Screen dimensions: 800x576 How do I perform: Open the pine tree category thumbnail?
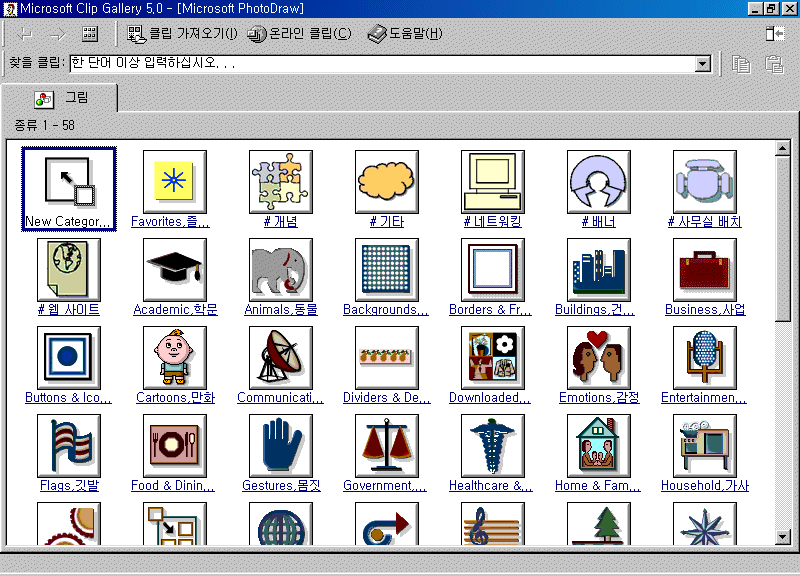[599, 523]
